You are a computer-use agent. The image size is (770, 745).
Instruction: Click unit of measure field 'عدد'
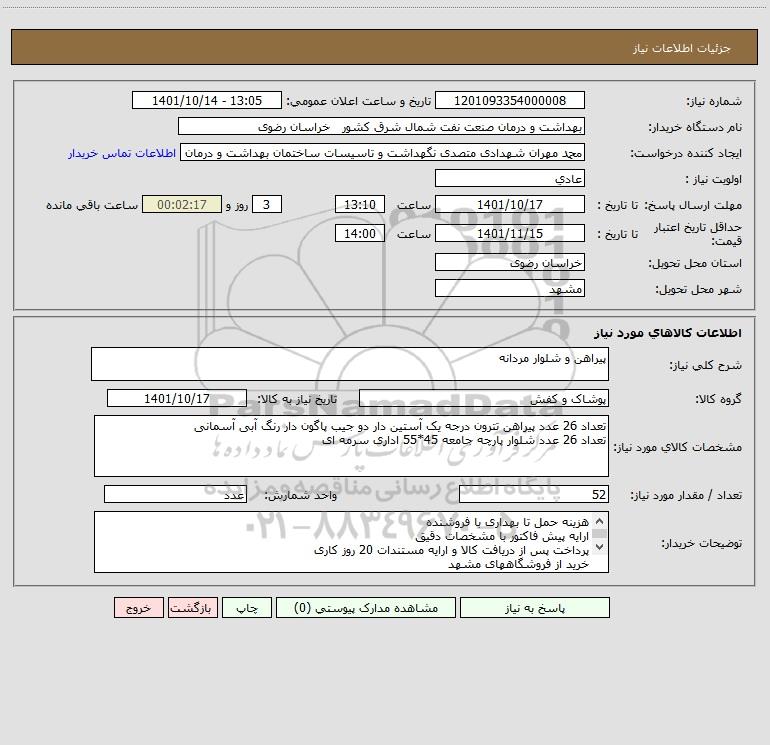click(x=175, y=495)
